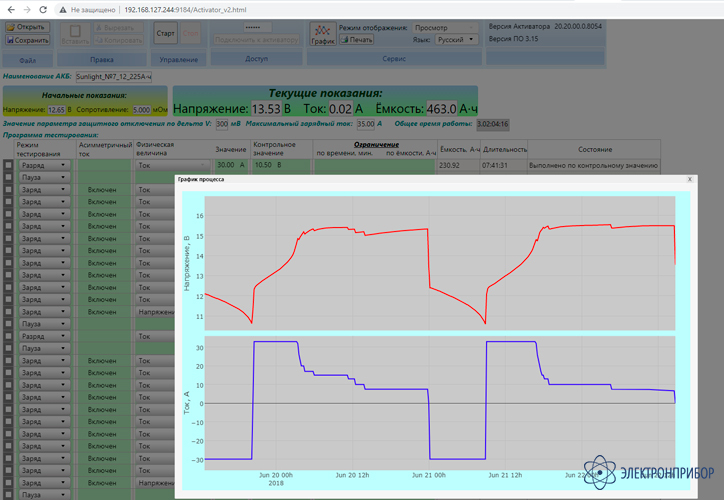The width and height of the screenshot is (724, 500).
Task: Click the Печать print button
Action: pyautogui.click(x=357, y=40)
